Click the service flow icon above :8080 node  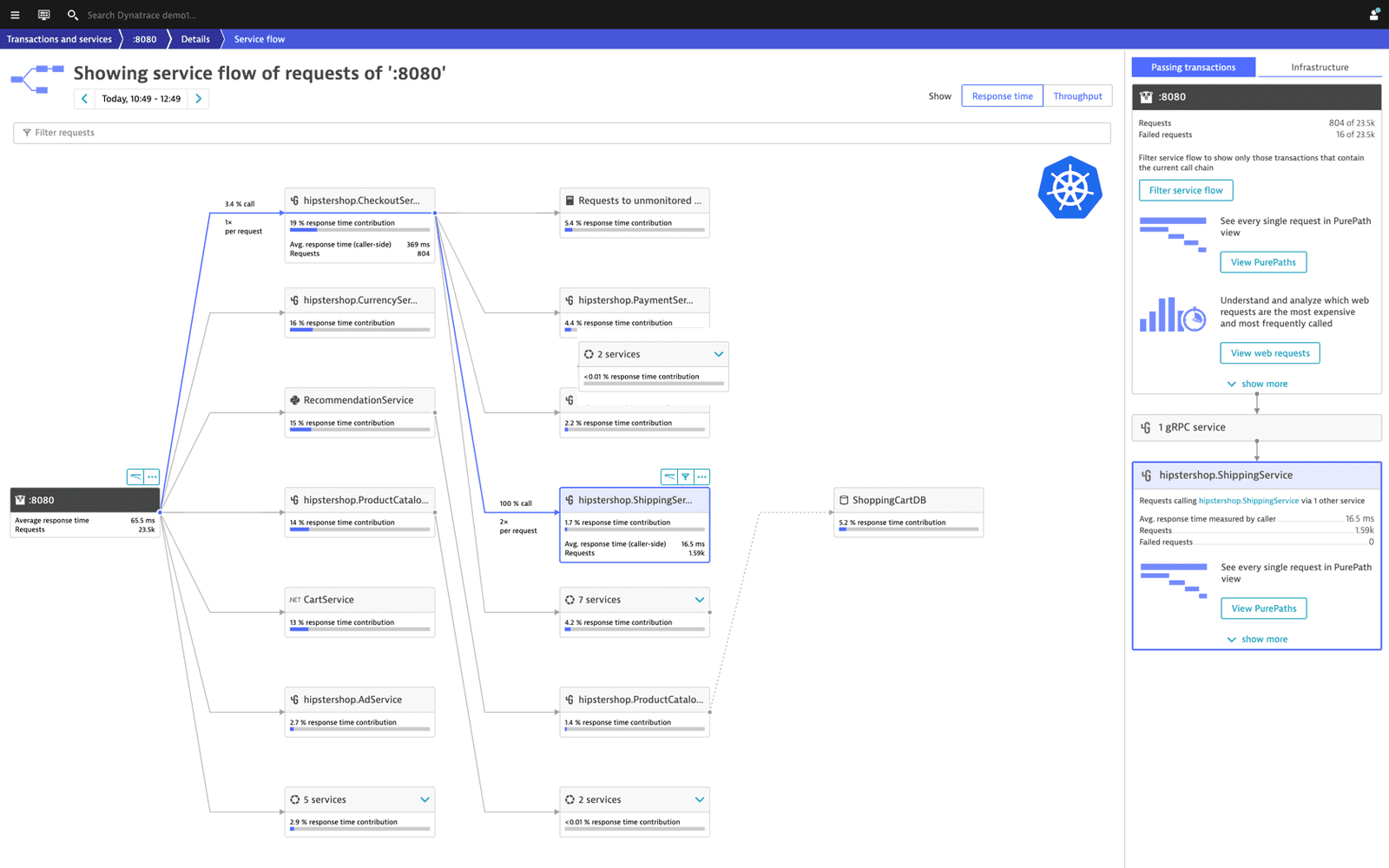click(x=135, y=477)
